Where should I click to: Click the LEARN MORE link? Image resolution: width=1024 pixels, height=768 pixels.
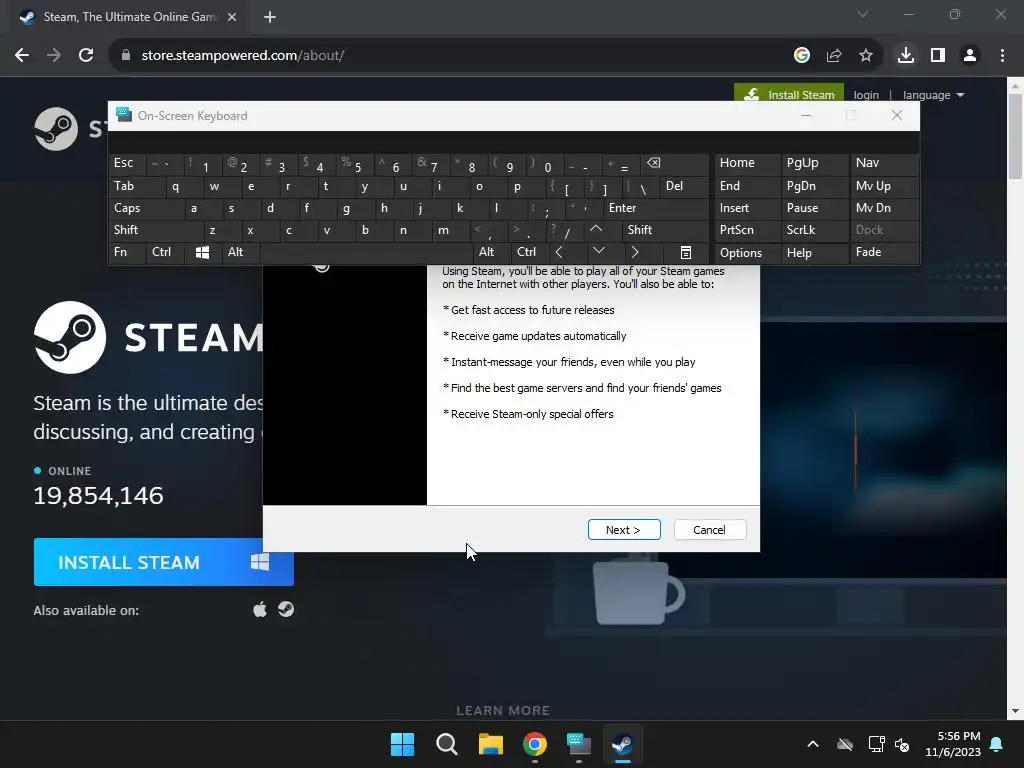(x=503, y=711)
